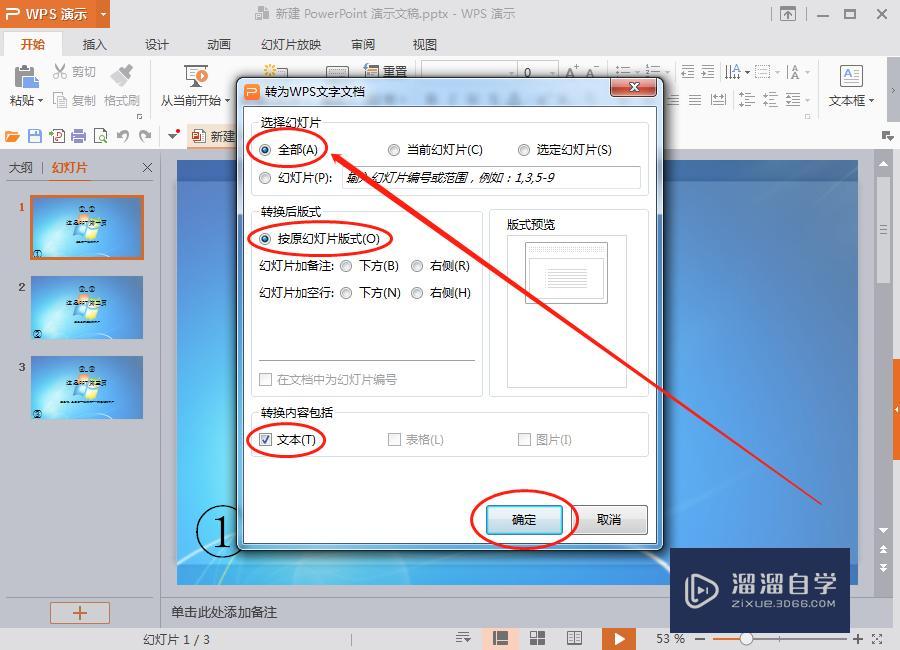Click the Undo arrow icon

122,136
